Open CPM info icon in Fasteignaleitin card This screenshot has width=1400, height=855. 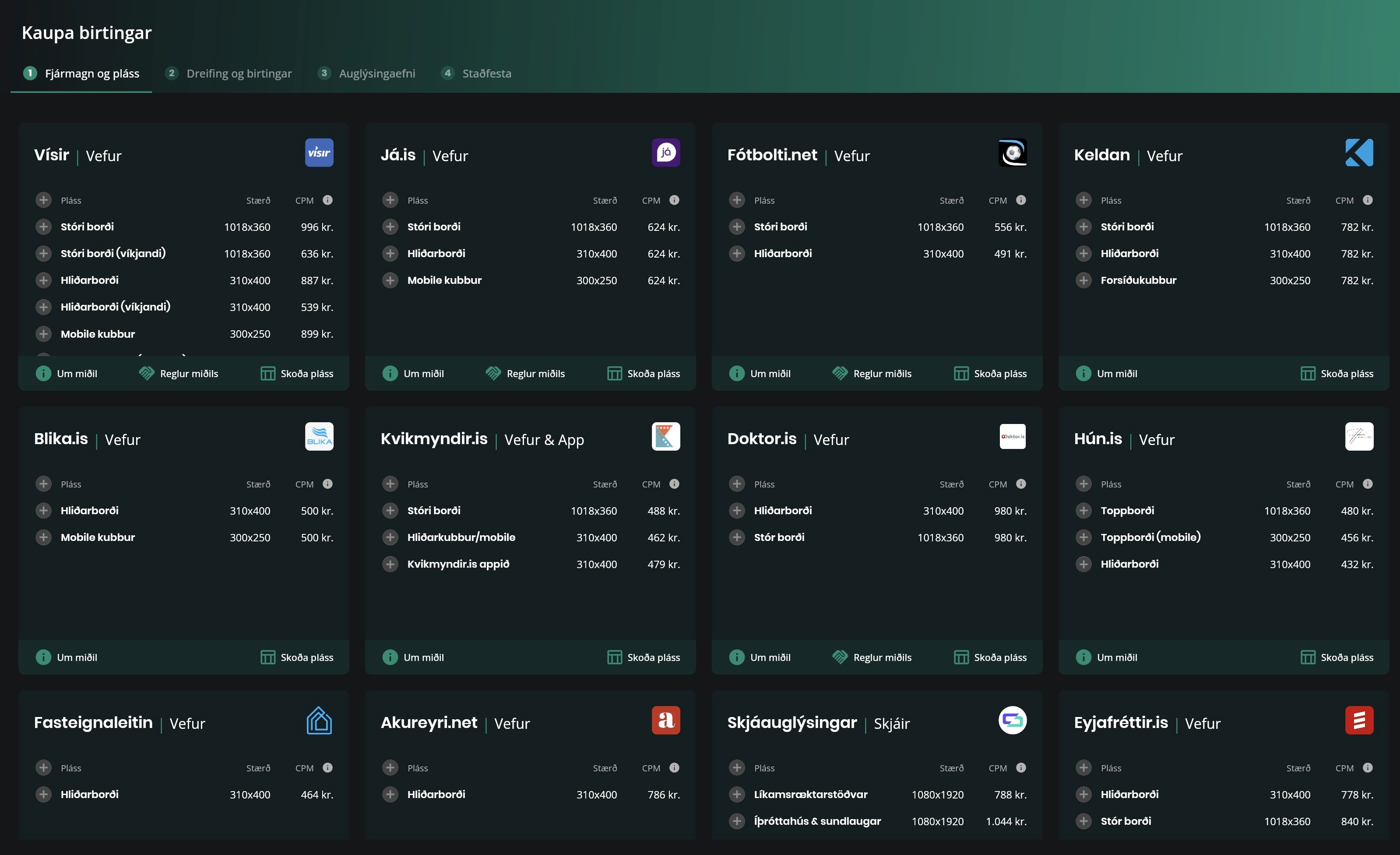(327, 767)
